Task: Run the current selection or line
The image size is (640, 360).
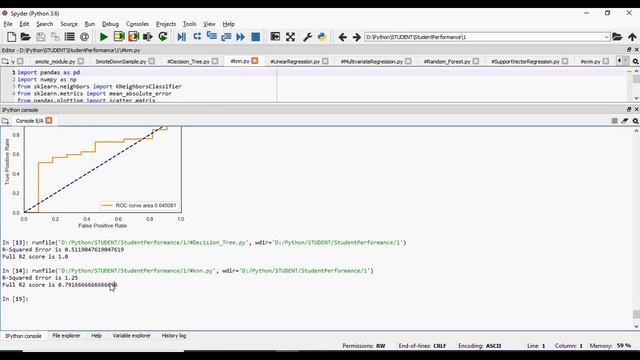Action: pyautogui.click(x=148, y=37)
